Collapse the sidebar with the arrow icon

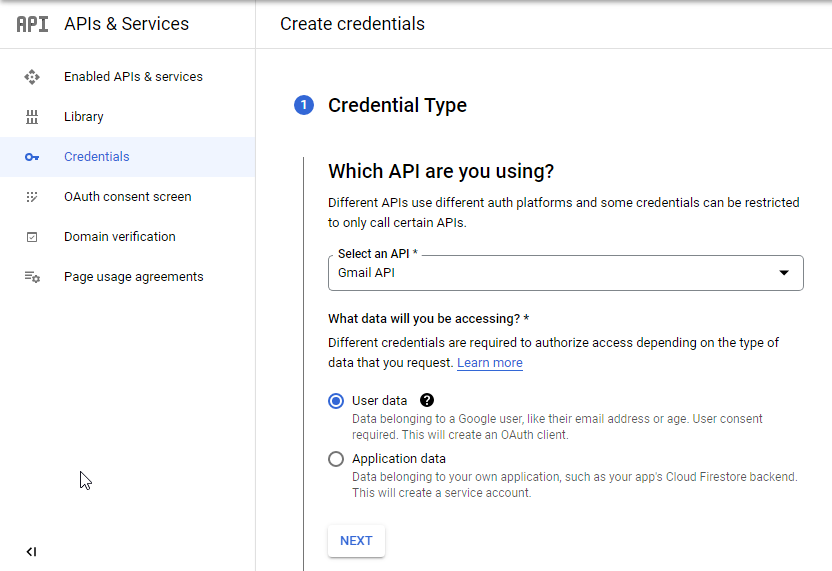coord(31,552)
